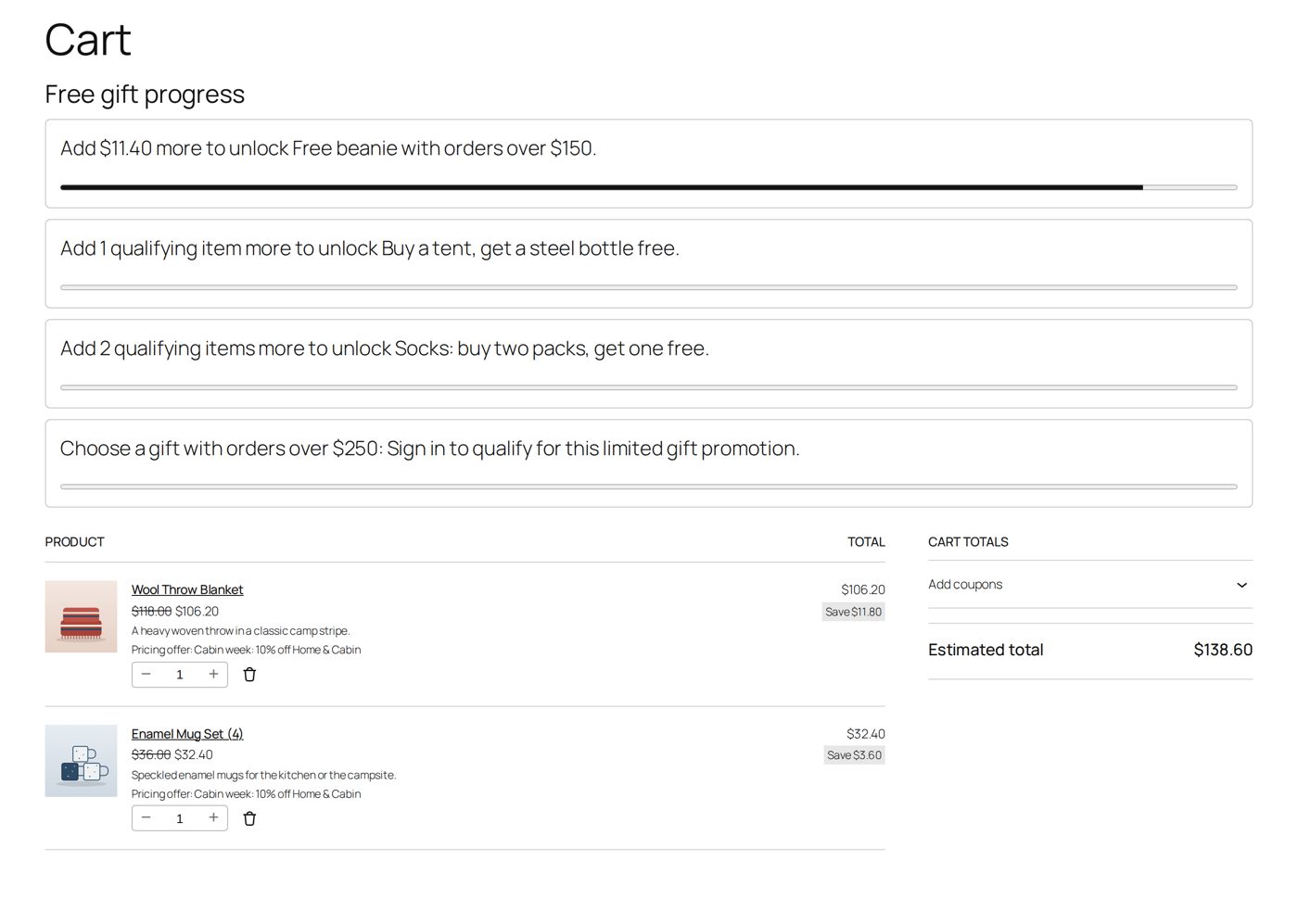Click the tent steel bottle progress bar

[x=649, y=287]
